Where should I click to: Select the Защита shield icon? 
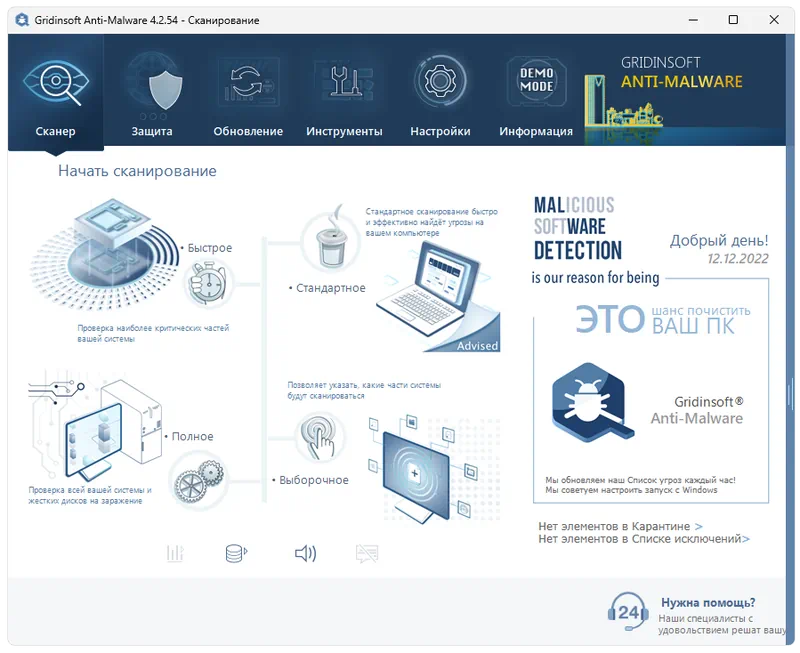165,90
